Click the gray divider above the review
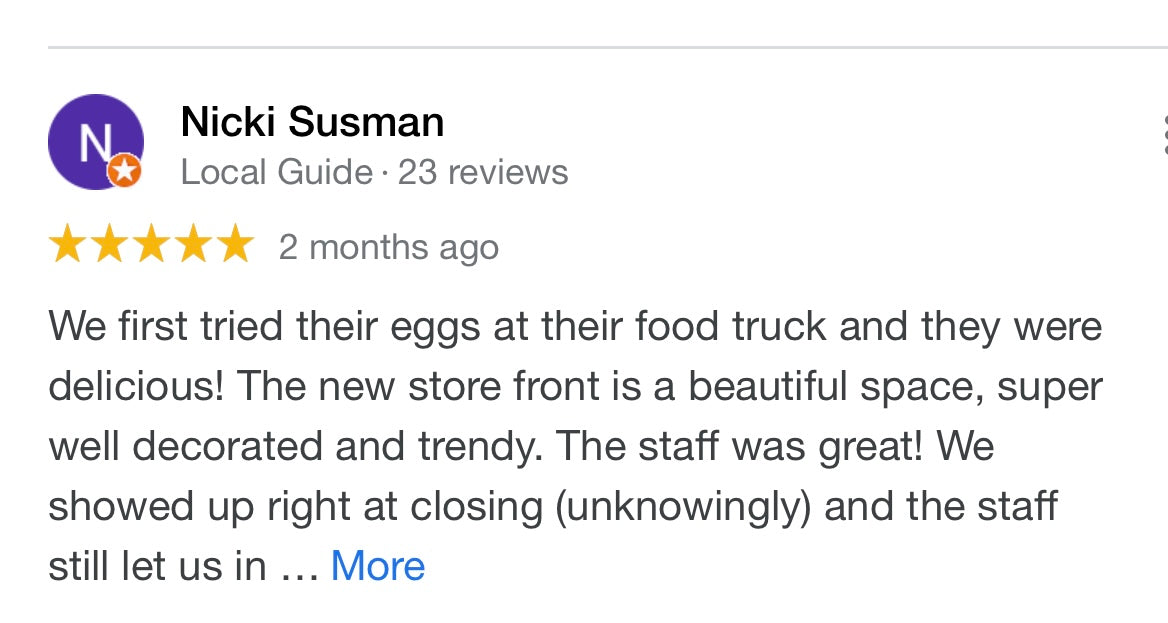 tap(608, 47)
